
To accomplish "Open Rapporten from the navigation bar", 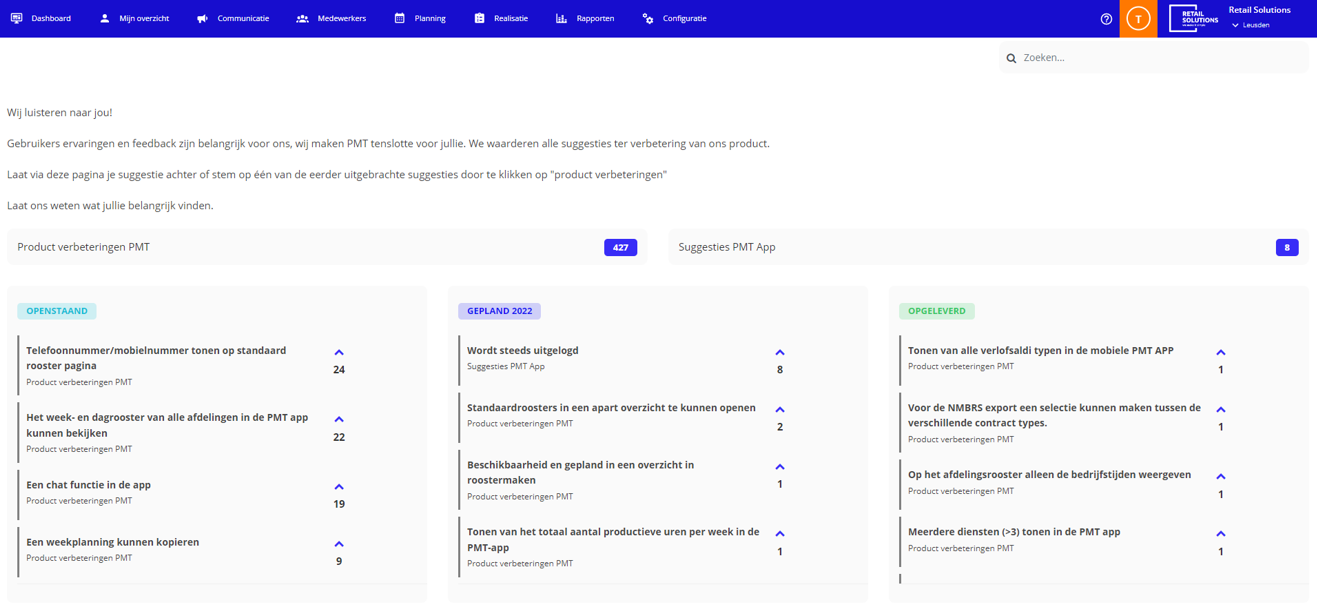I will click(x=585, y=18).
